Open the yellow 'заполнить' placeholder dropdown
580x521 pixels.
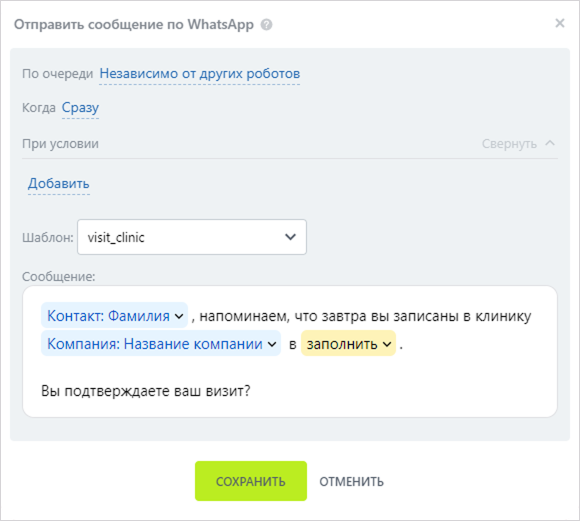[x=348, y=344]
